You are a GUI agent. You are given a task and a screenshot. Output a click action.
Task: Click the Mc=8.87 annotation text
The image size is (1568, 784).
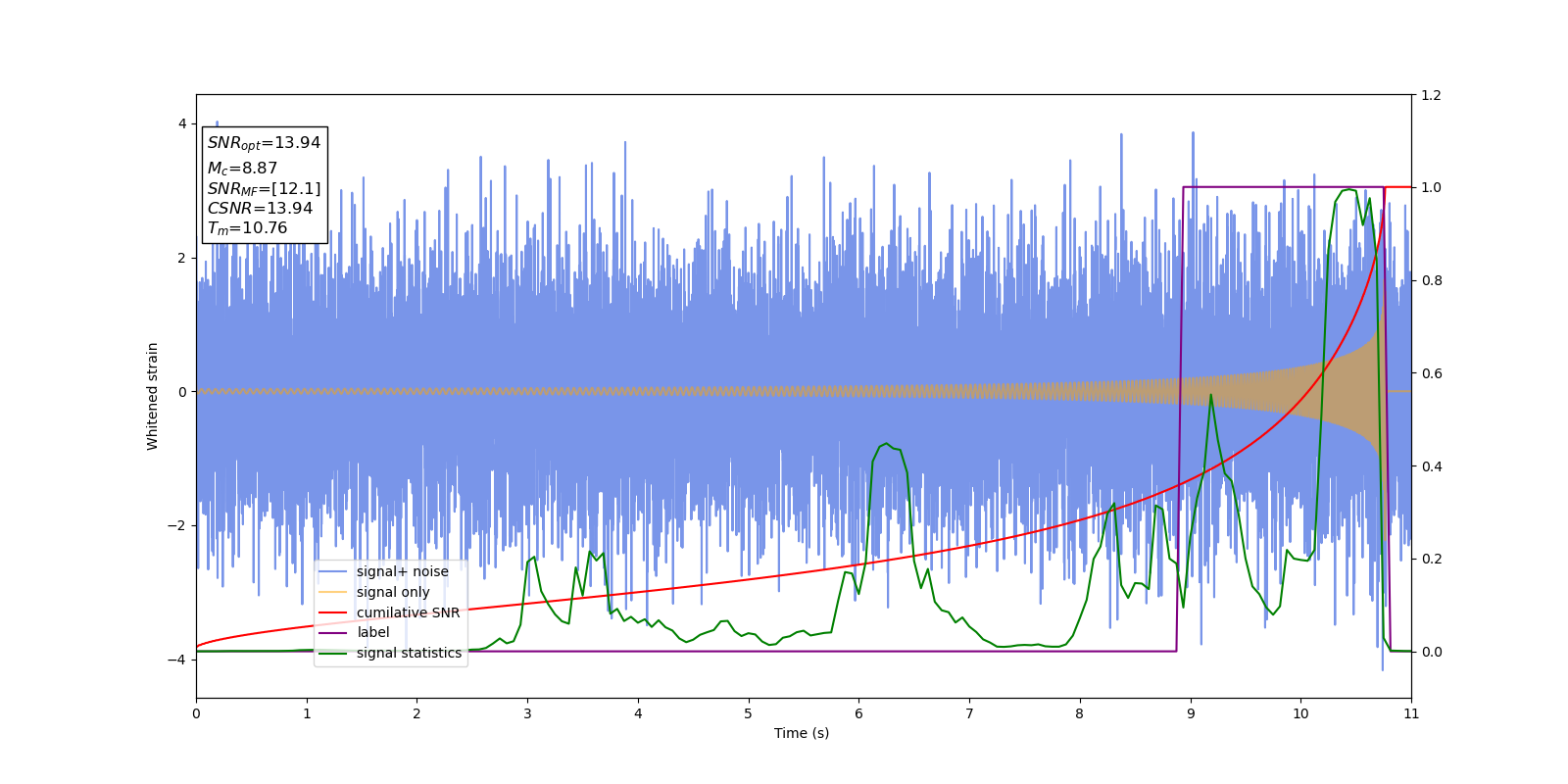coord(242,169)
